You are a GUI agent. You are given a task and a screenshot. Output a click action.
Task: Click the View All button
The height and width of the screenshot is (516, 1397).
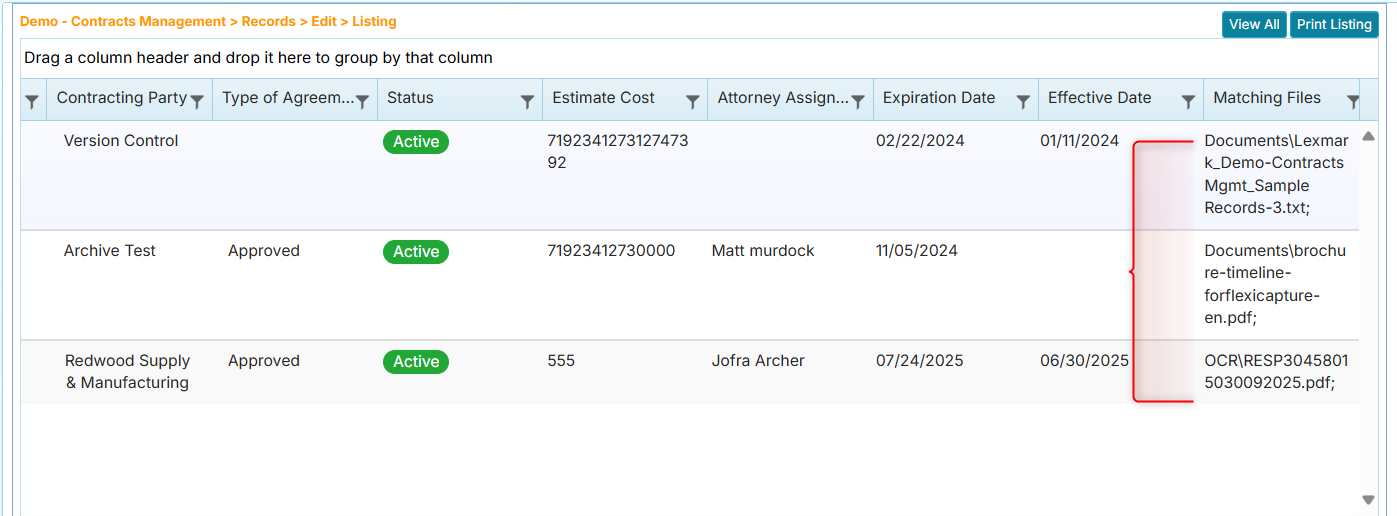(x=1253, y=25)
